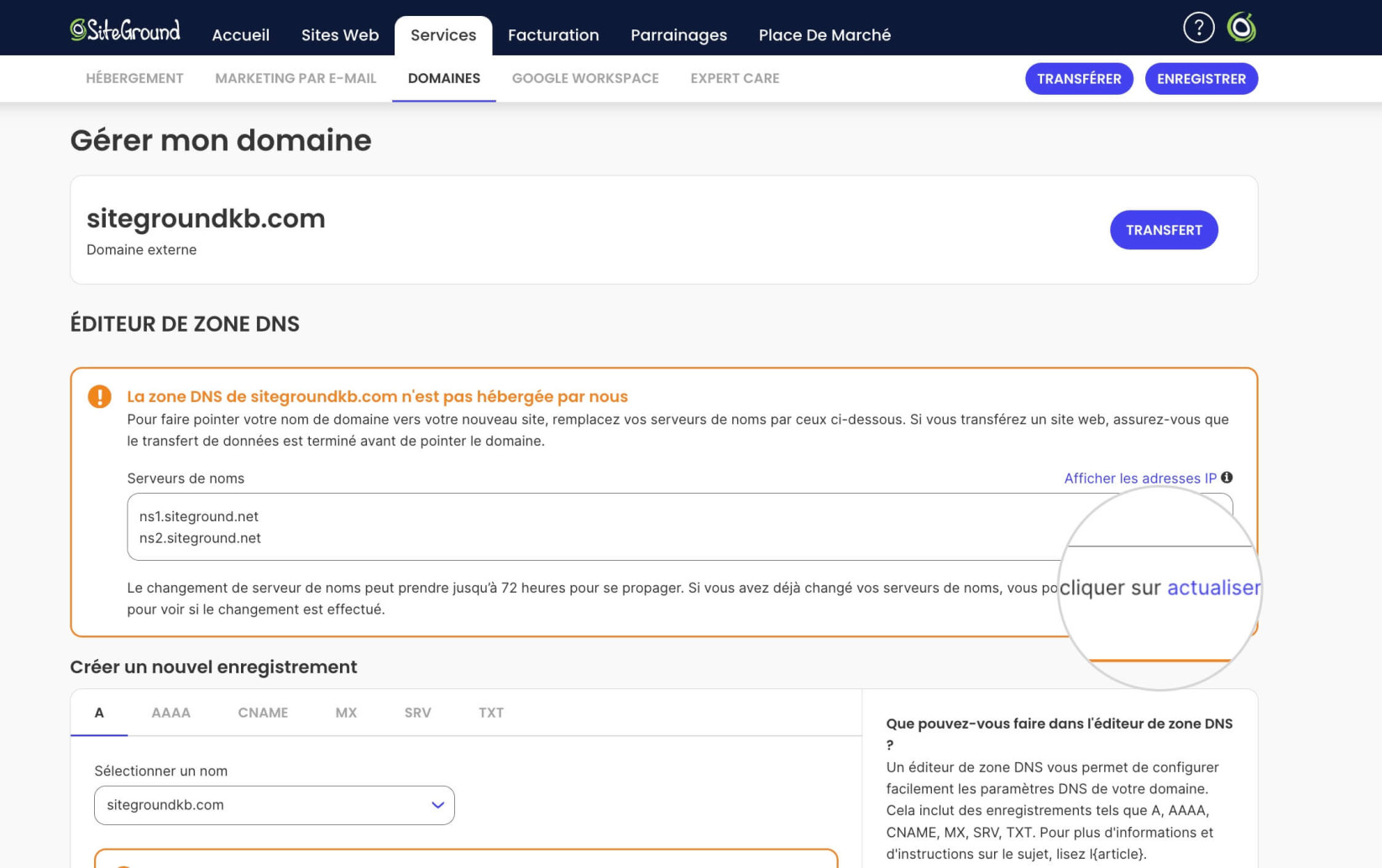Click the TRANSFERT button for sitegroundkb.com
This screenshot has width=1382, height=868.
click(1164, 230)
